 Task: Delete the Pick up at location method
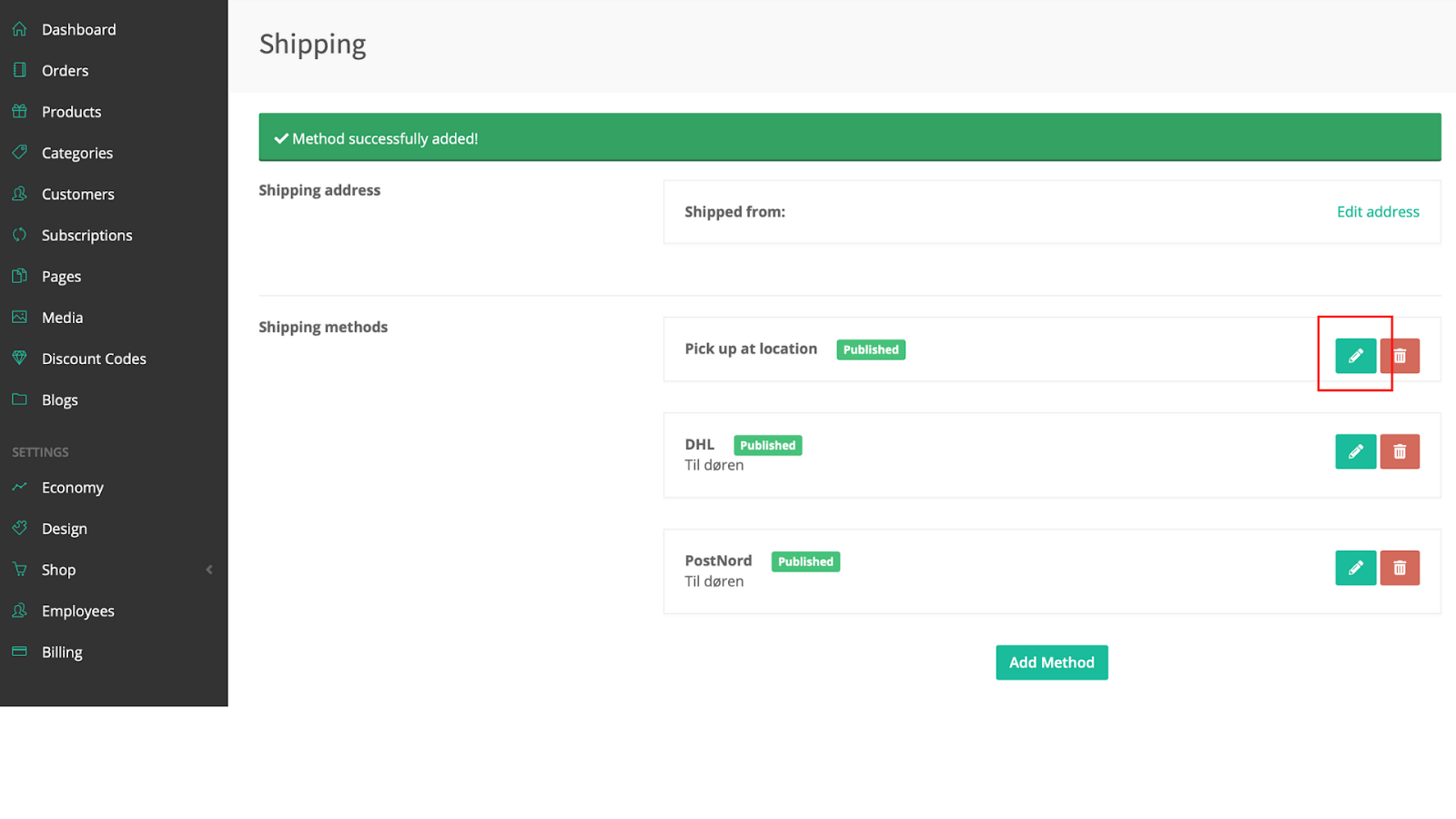coord(1400,356)
